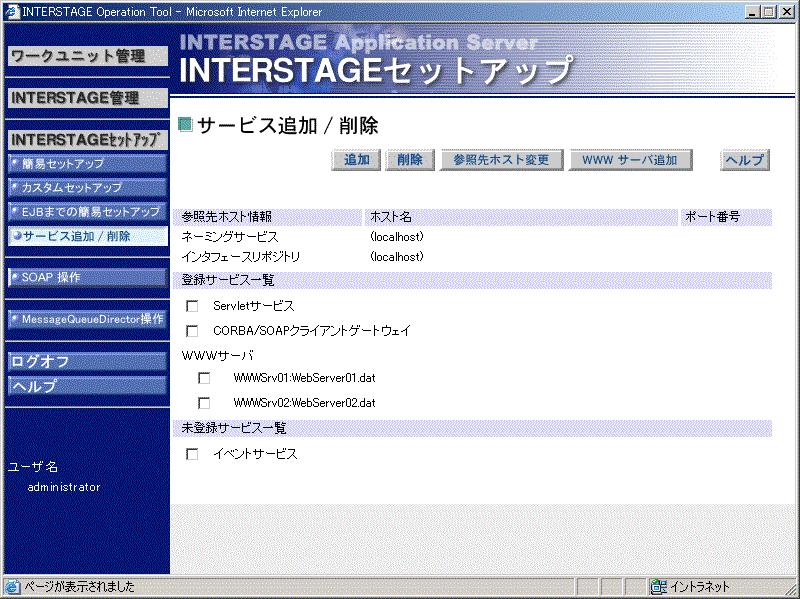Click the Internet Explorer icon in title bar
Screen dimensions: 800x599
tap(11, 11)
